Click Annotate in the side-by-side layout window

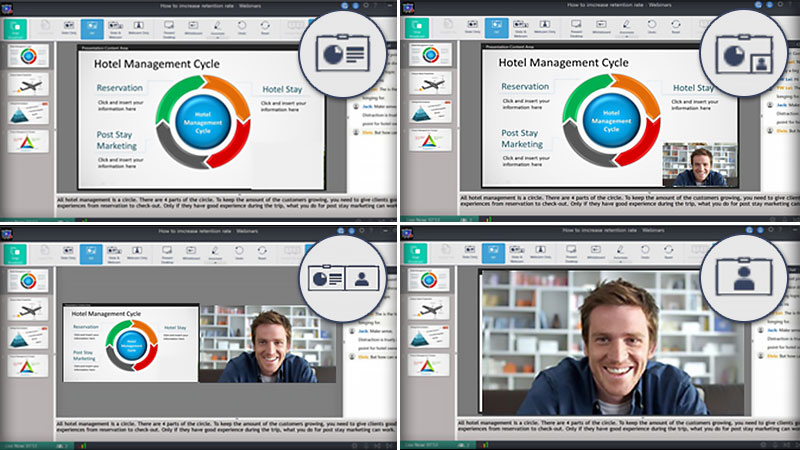point(215,253)
